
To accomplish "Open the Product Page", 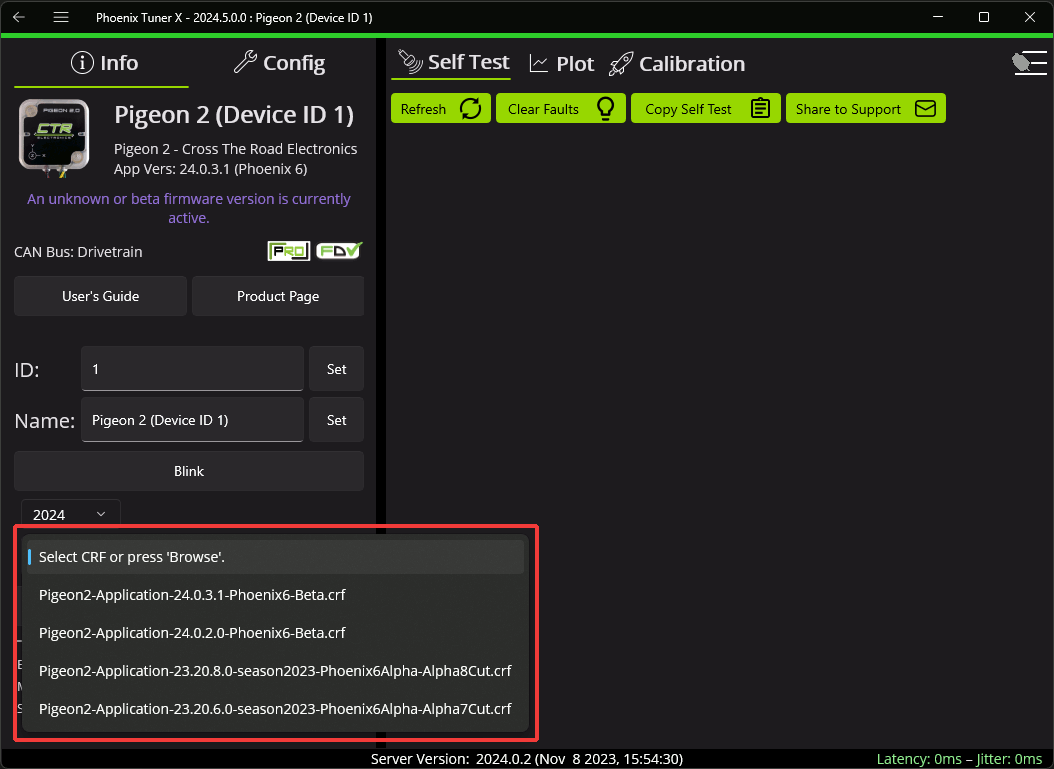I will [278, 296].
